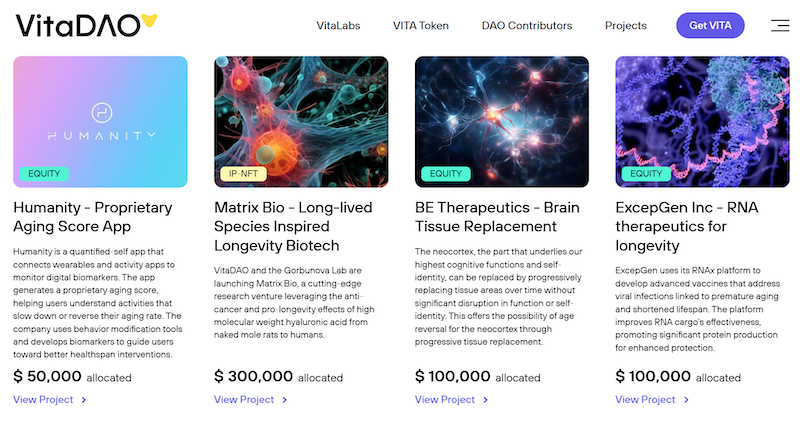
Task: Open the VitaLabs menu item
Action: 338,25
